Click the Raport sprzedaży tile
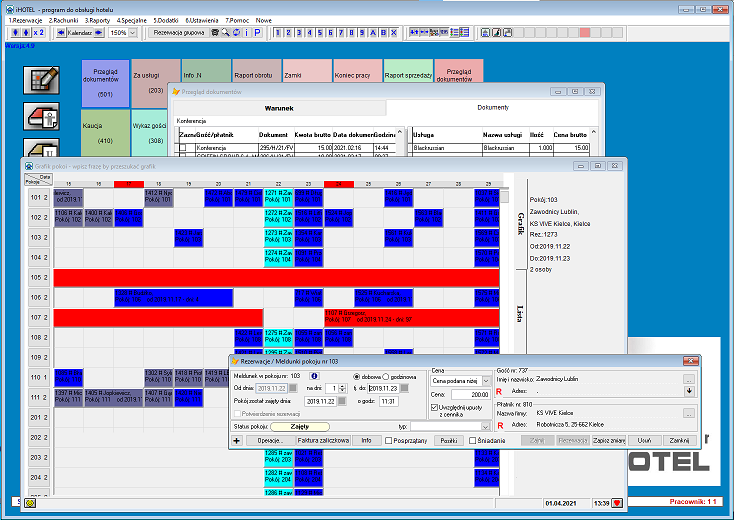Screen dimensions: 734x520 click(408, 71)
